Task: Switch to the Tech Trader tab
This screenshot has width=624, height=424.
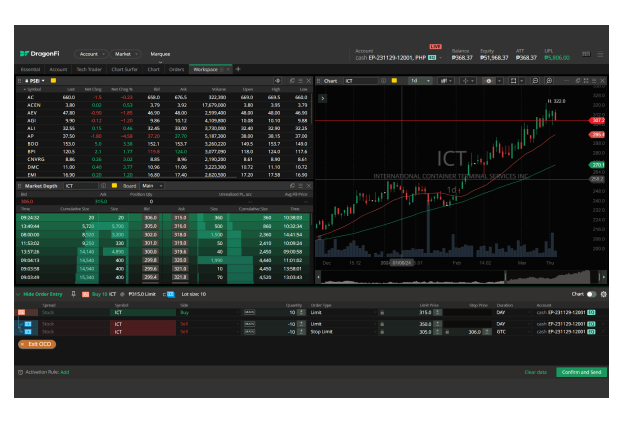Action: pos(90,69)
